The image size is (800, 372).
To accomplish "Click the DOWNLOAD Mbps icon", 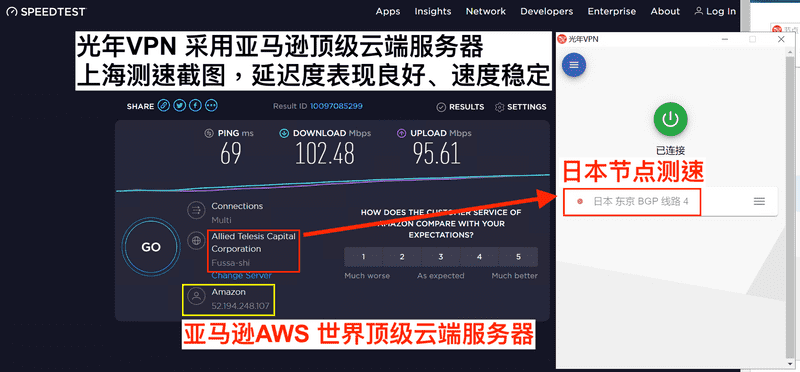I will pos(284,133).
